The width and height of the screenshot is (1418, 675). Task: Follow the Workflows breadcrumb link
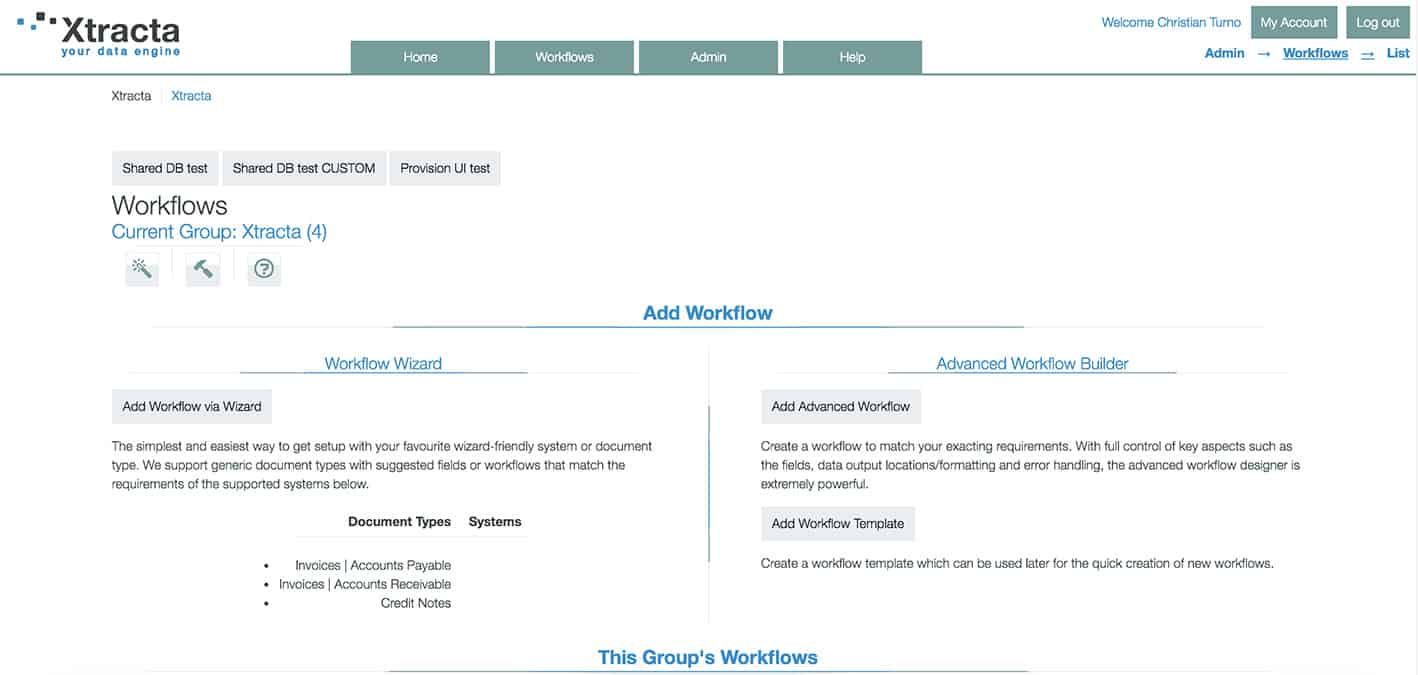click(x=1315, y=52)
